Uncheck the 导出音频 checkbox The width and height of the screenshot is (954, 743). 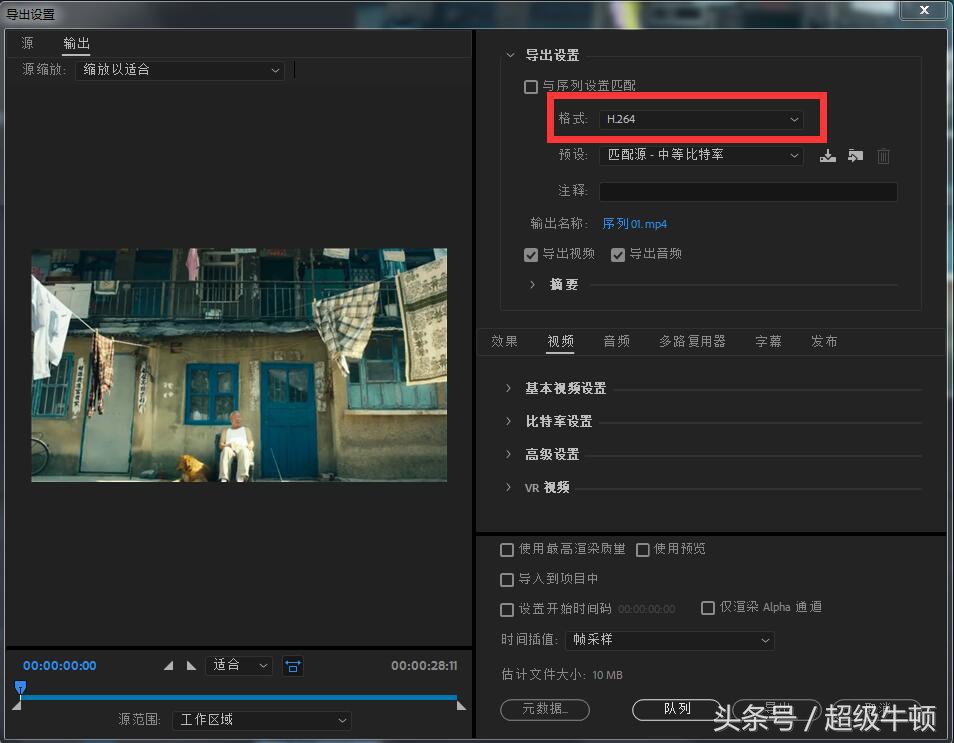(x=618, y=254)
